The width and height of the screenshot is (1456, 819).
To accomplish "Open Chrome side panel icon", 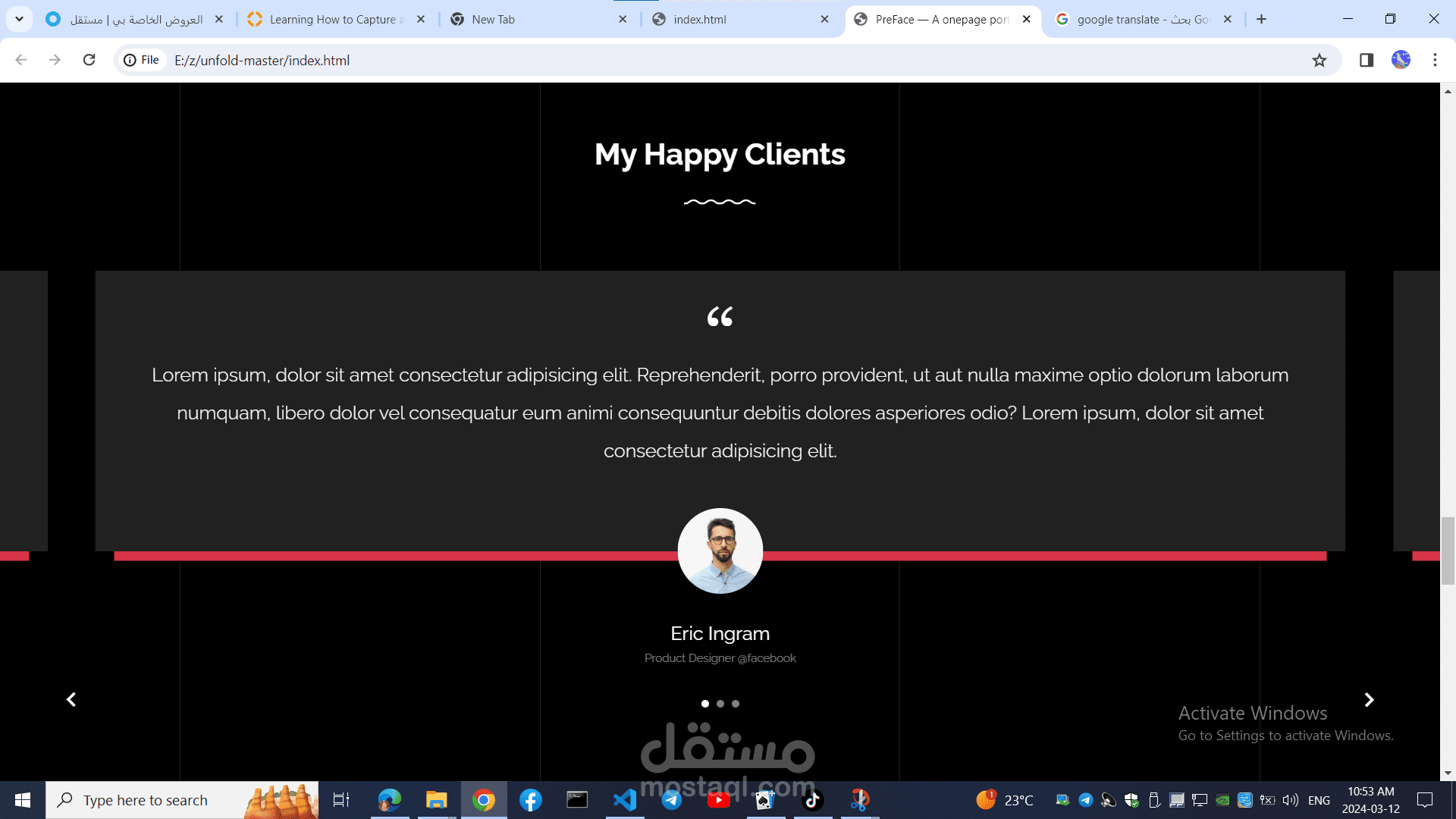I will click(x=1367, y=60).
